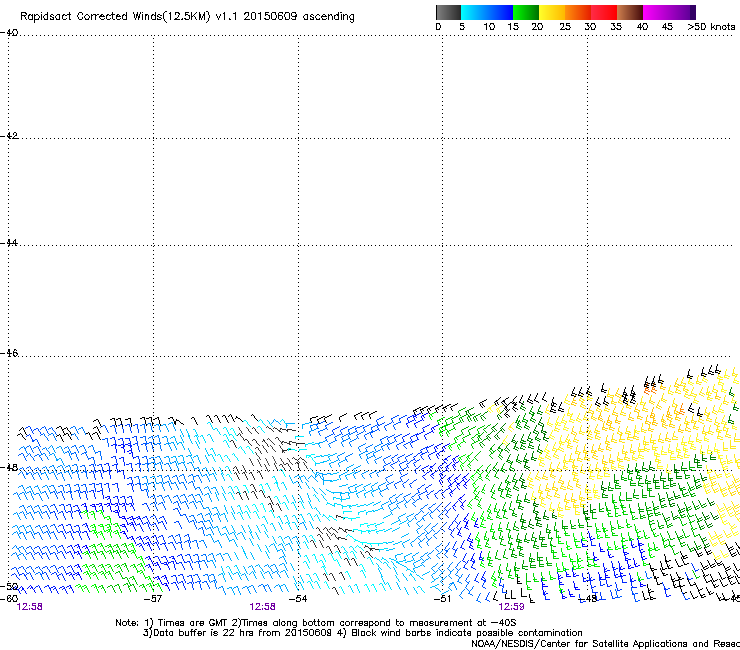Click the -44 latitude axis label
740x650 pixels.
(9, 243)
